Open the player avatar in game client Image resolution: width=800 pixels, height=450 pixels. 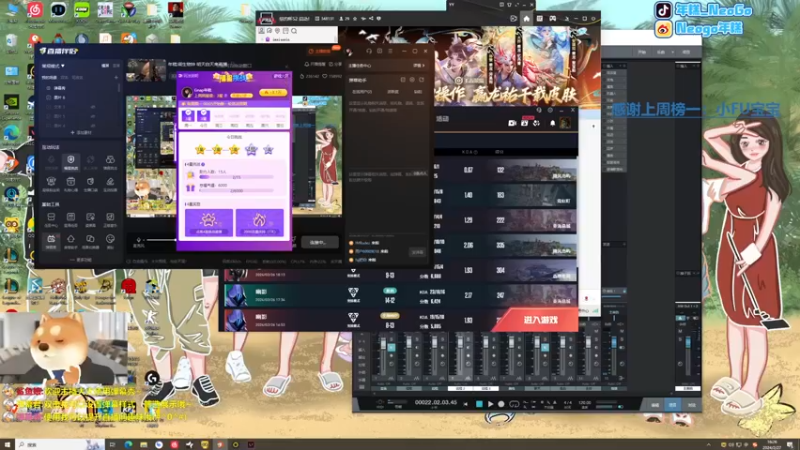click(565, 123)
